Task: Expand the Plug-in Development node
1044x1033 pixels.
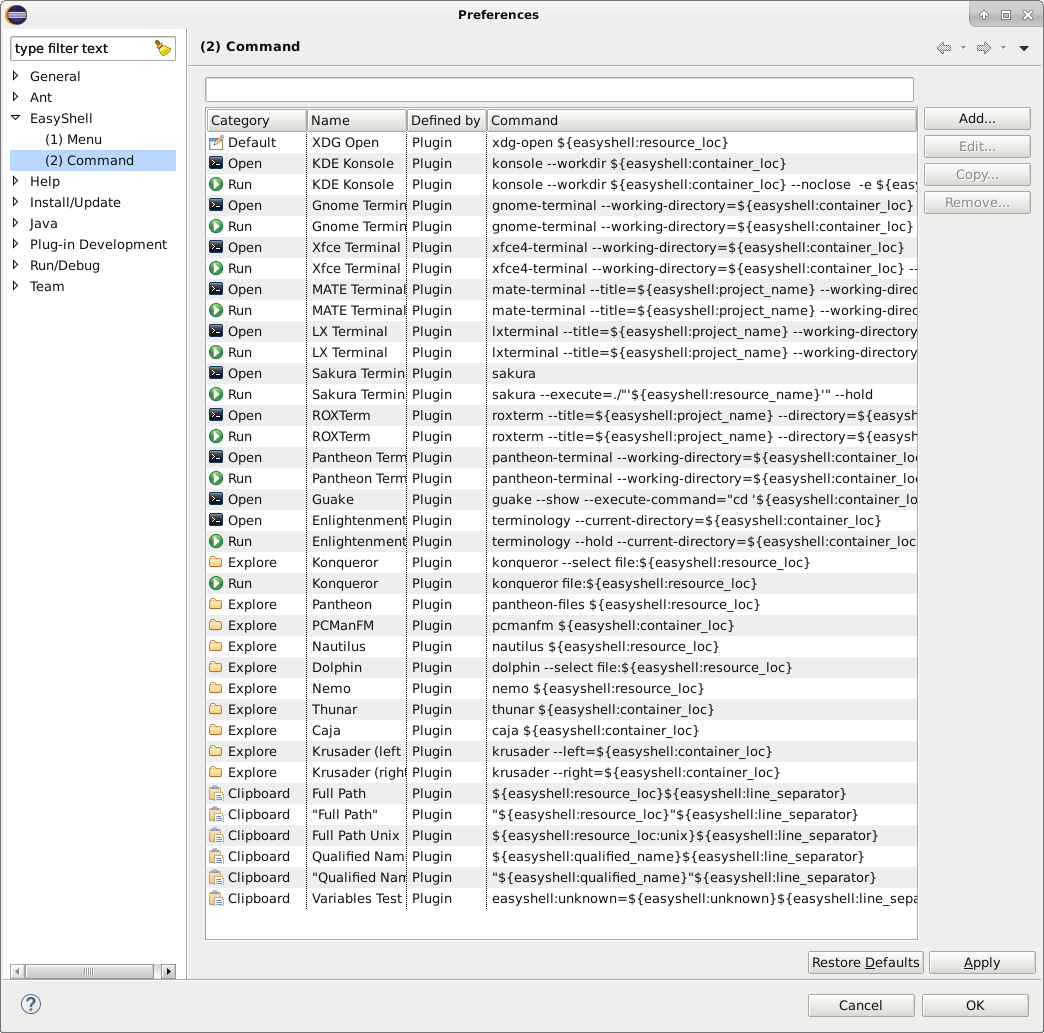Action: click(x=16, y=244)
